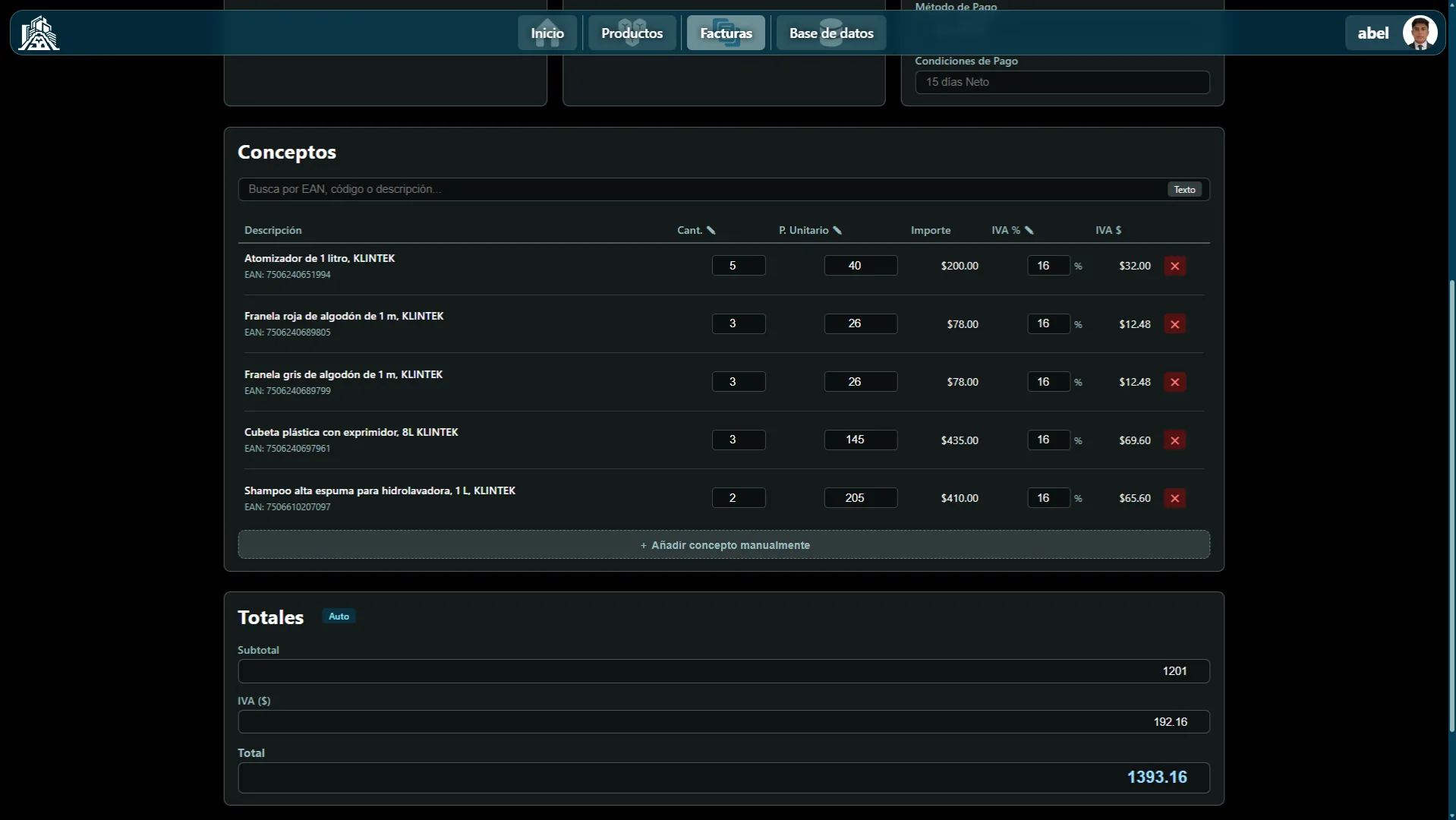Delete the Atomizador de 1 litro row
This screenshot has width=1456, height=820.
click(1174, 266)
